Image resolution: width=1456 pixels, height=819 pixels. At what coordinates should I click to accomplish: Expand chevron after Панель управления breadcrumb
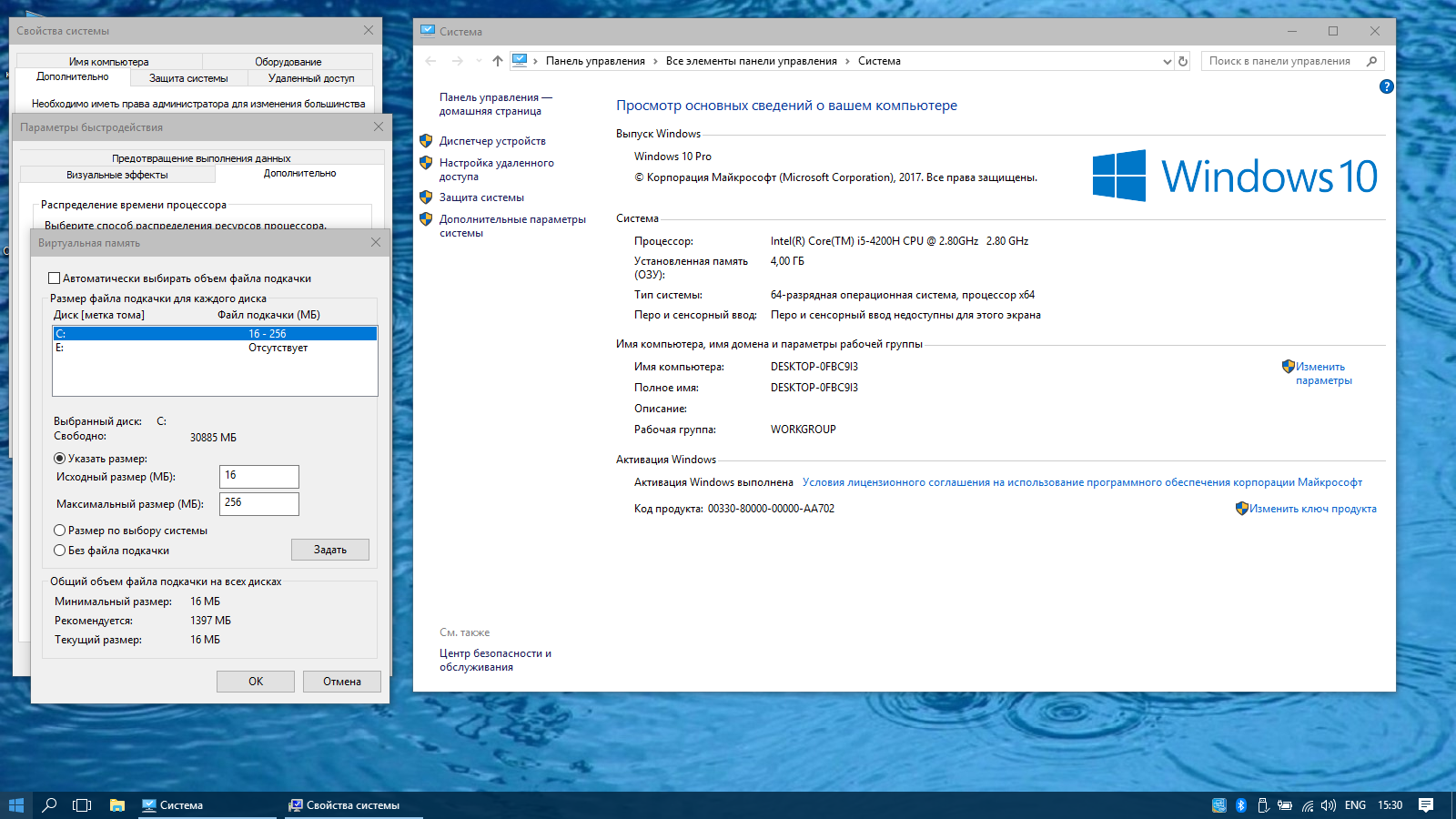click(655, 61)
